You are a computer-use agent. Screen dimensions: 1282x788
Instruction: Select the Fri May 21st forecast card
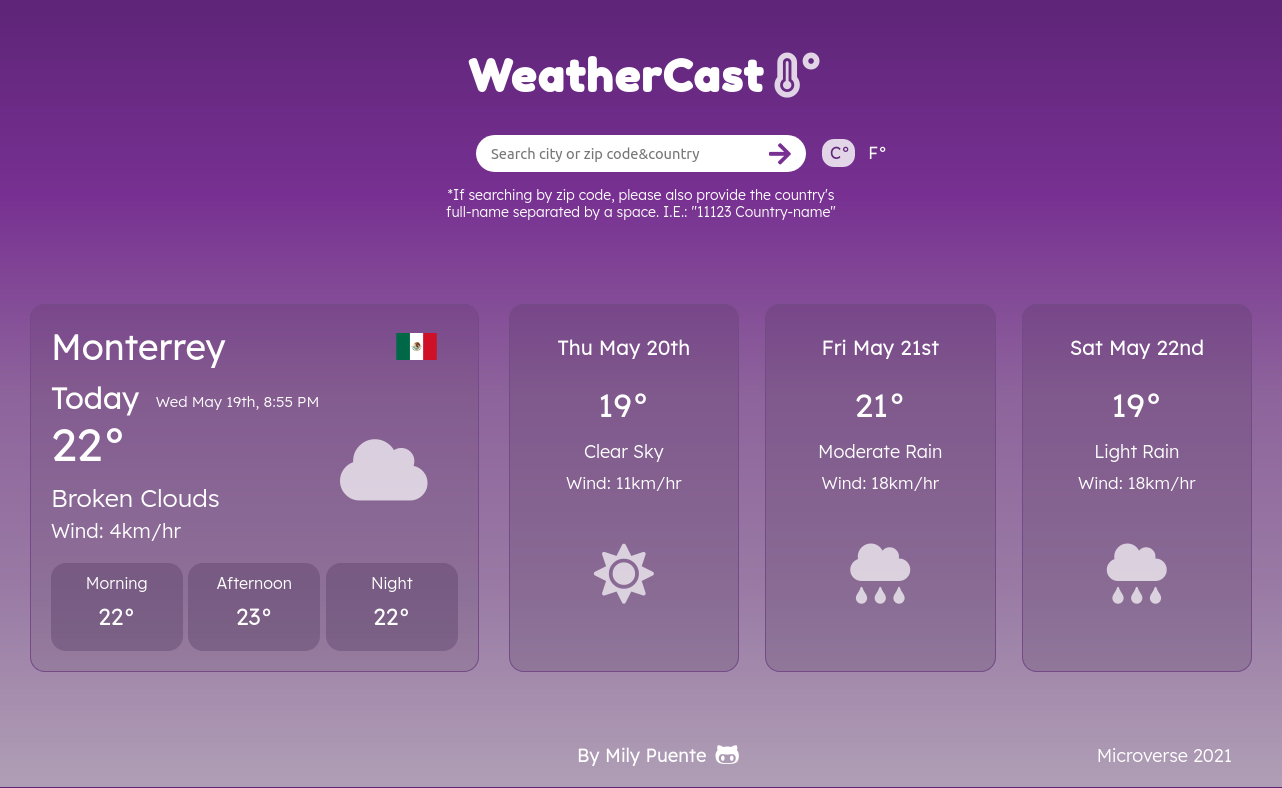click(880, 487)
